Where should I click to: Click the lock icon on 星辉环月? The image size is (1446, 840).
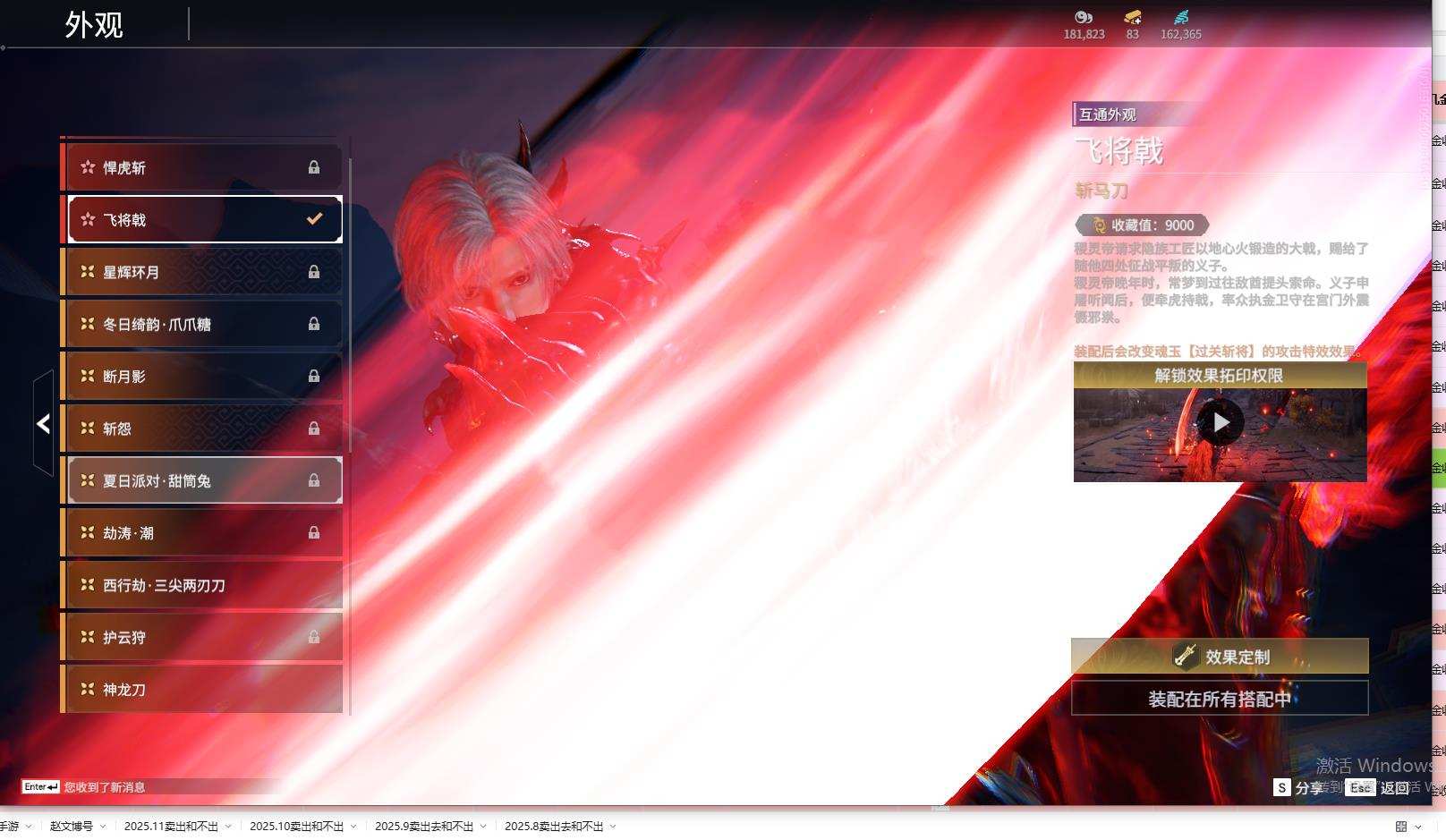tap(314, 272)
